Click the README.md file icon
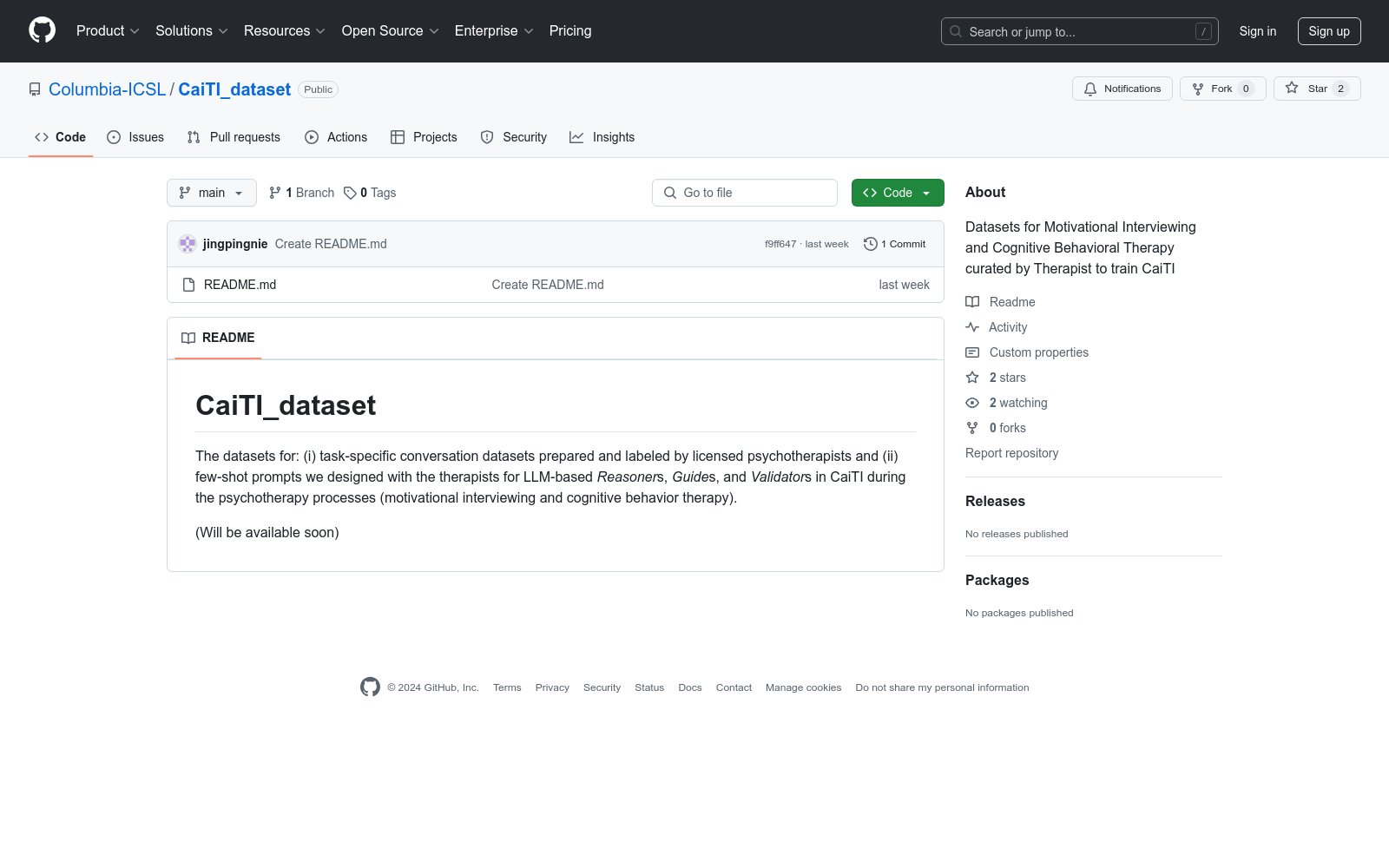The height and width of the screenshot is (868, 1389). [x=188, y=285]
